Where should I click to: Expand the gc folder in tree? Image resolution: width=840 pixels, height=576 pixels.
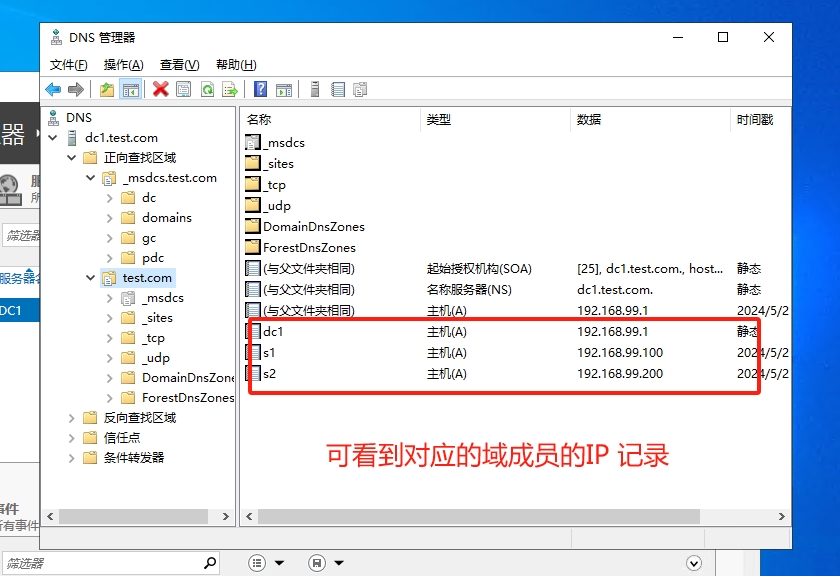[x=109, y=238]
